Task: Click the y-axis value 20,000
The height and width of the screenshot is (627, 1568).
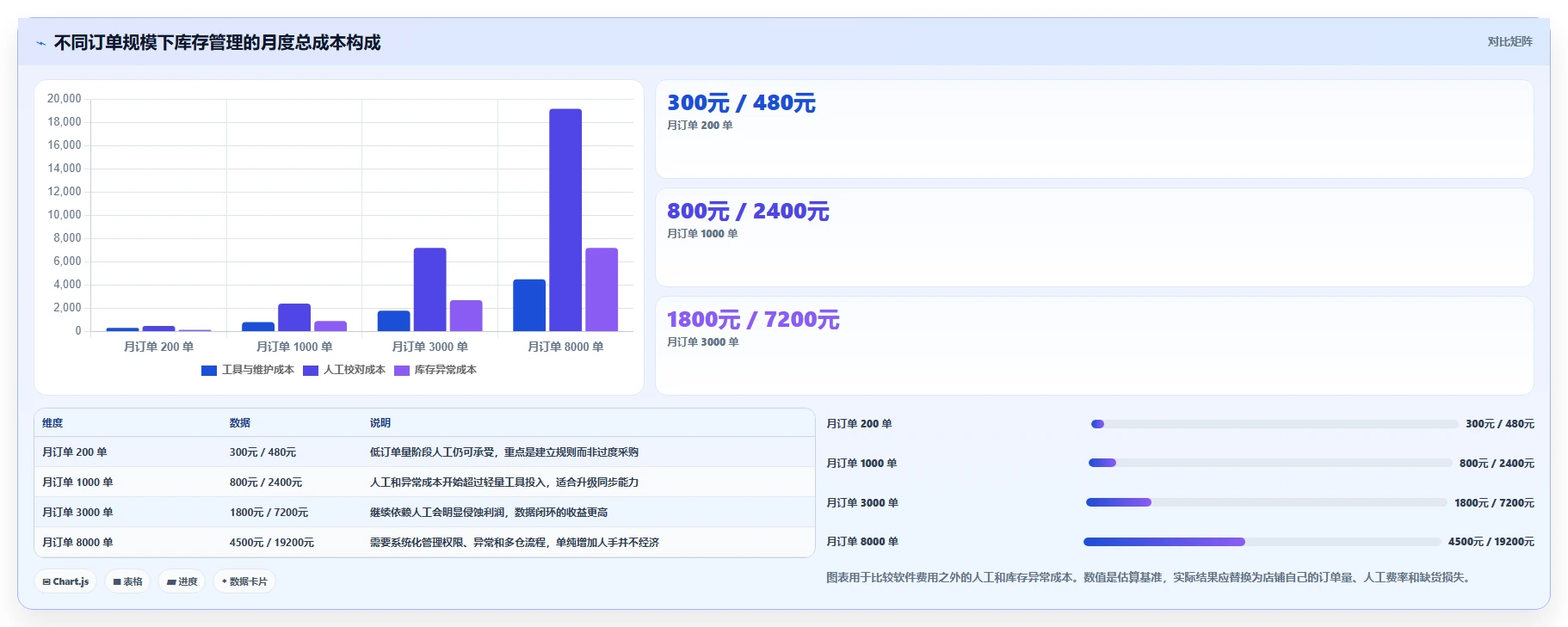Action: (x=64, y=99)
